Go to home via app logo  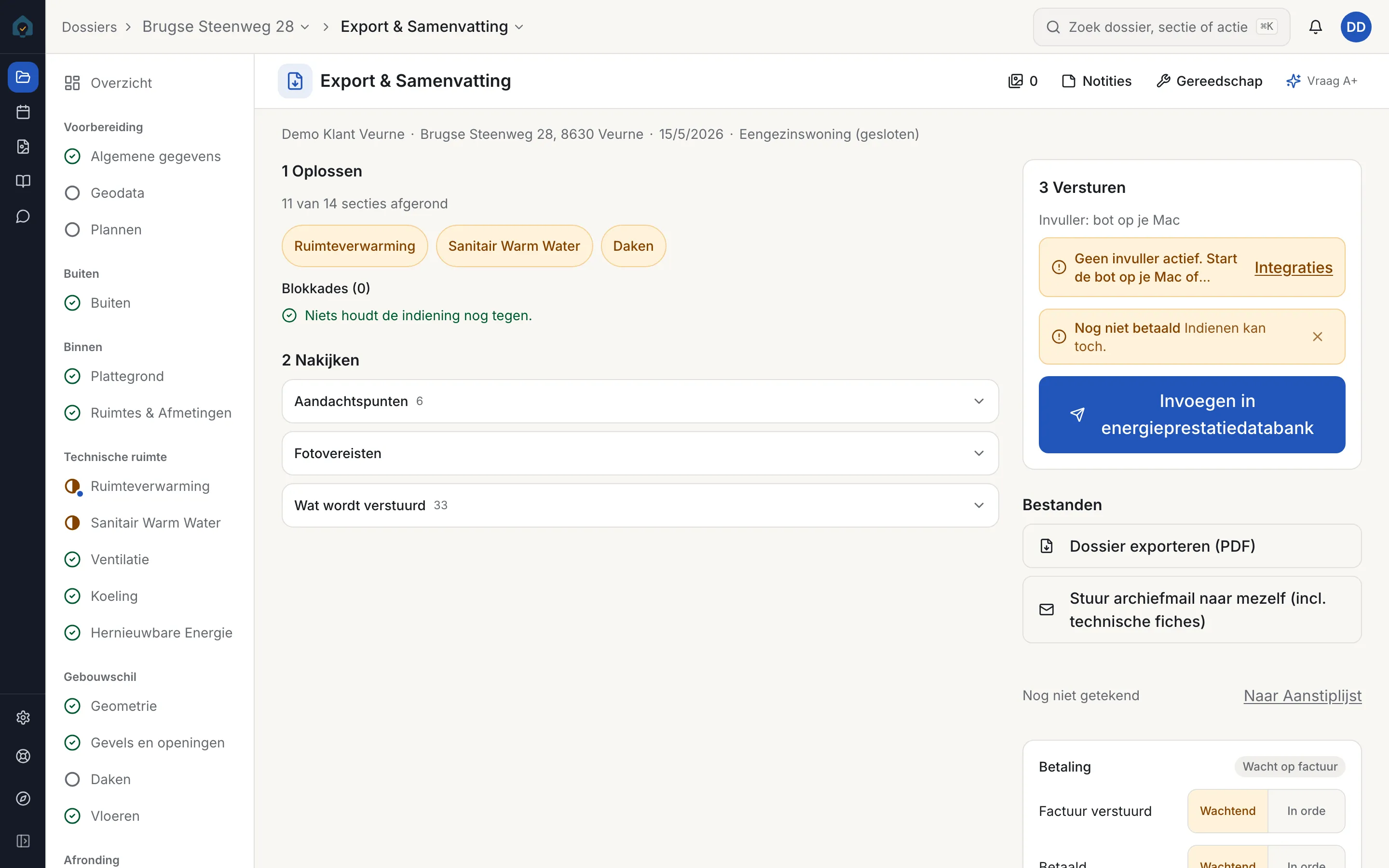click(23, 27)
